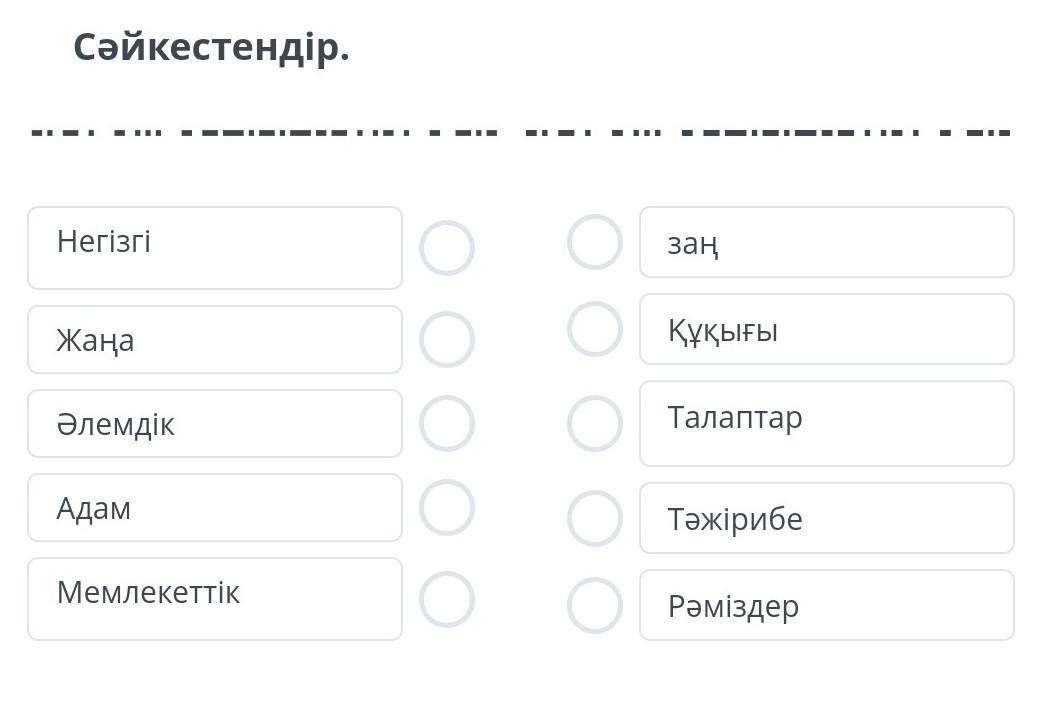Choose the Рәміздер option box
Screen dimensions: 1060x728
[826, 605]
